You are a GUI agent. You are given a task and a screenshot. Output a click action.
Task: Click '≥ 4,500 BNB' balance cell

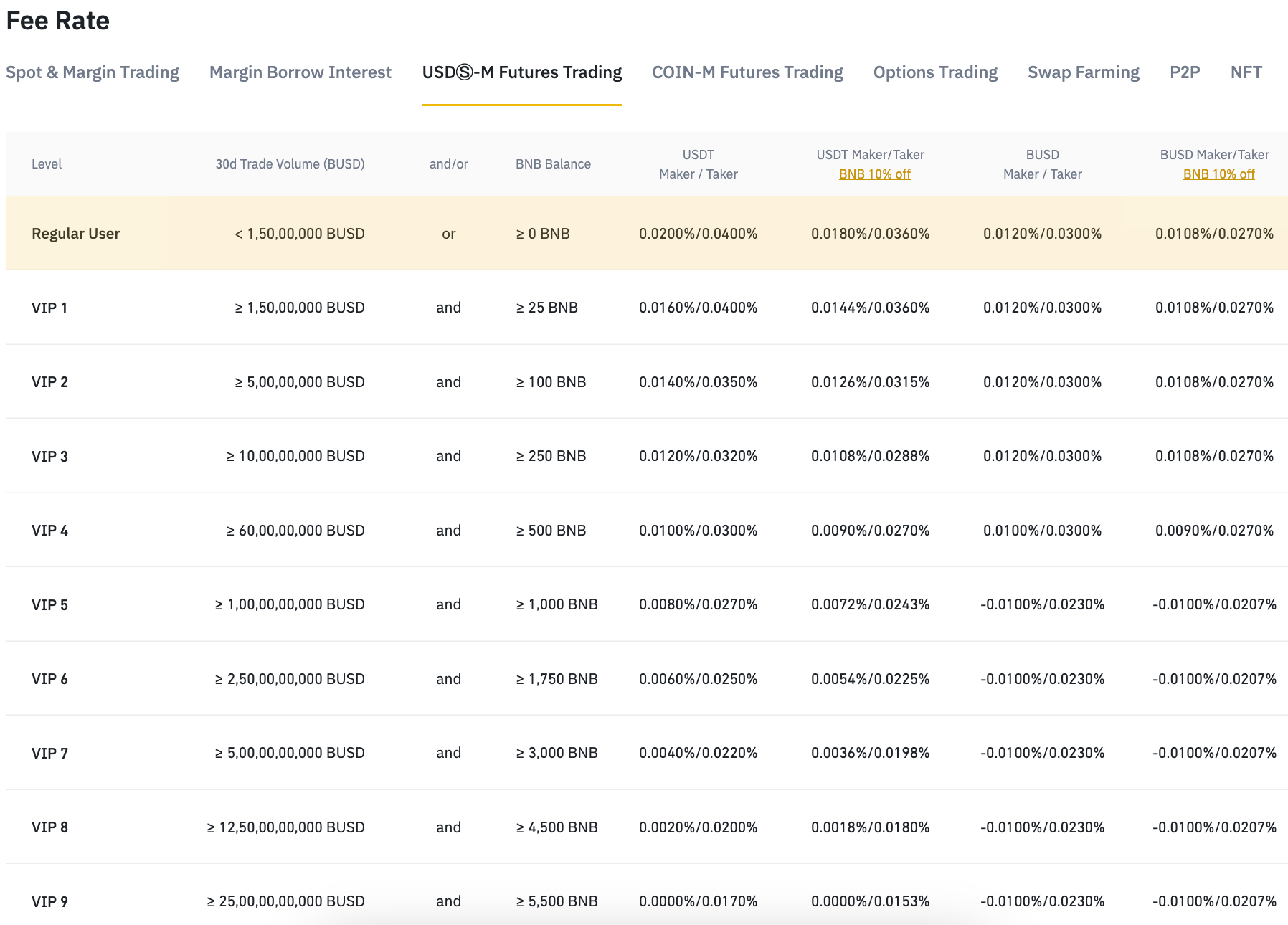557,827
